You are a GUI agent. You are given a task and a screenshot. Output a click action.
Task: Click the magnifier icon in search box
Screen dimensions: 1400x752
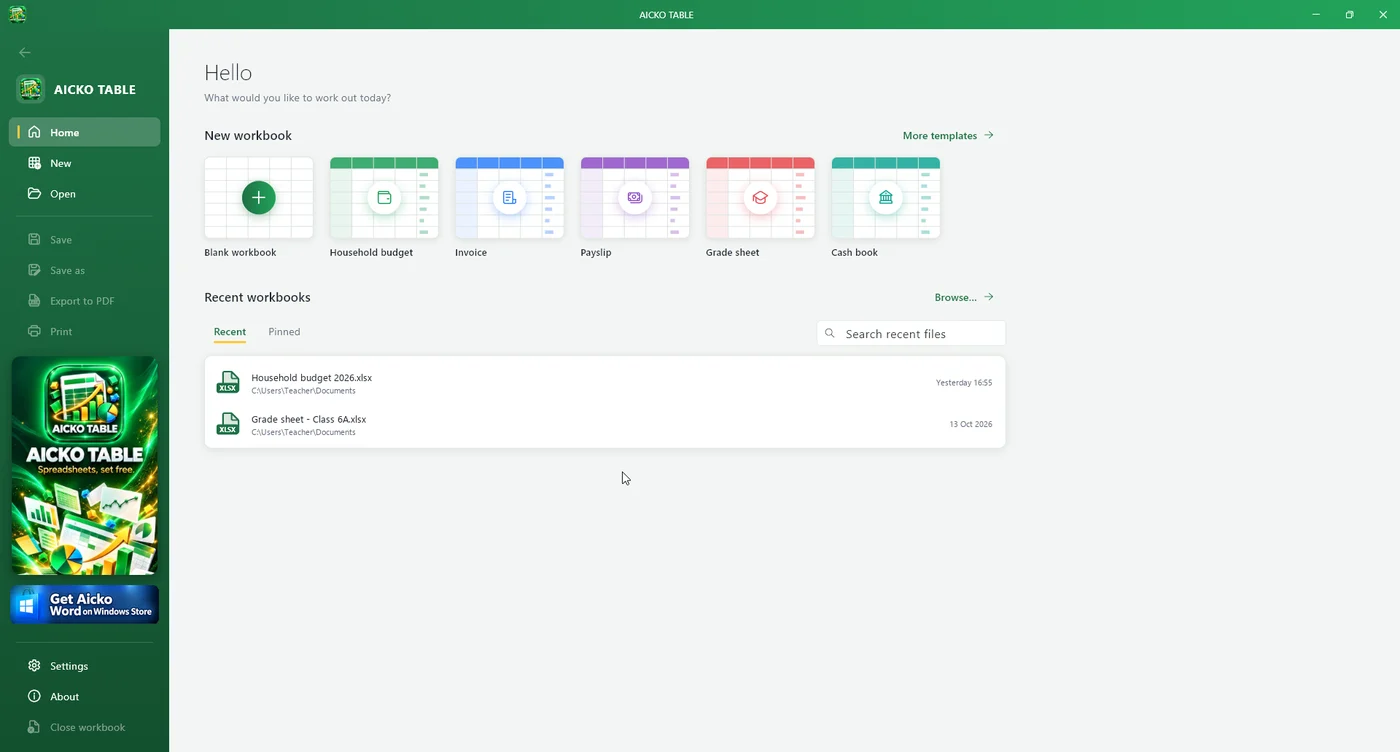click(830, 333)
